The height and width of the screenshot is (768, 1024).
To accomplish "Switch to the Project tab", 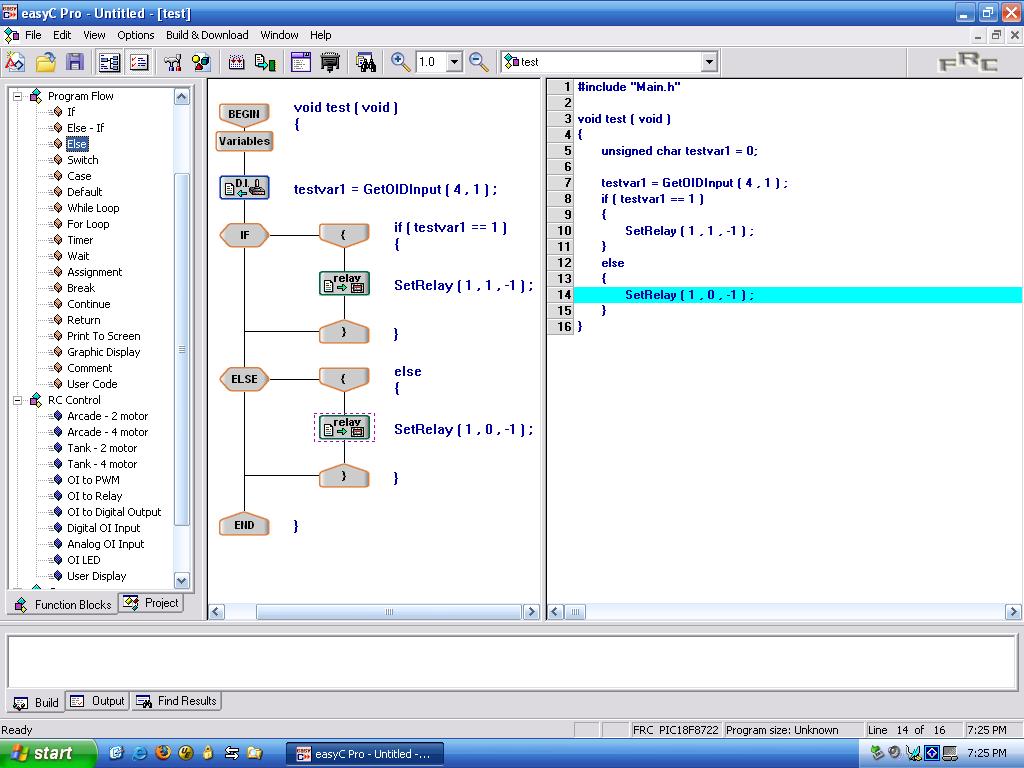I will click(x=151, y=603).
